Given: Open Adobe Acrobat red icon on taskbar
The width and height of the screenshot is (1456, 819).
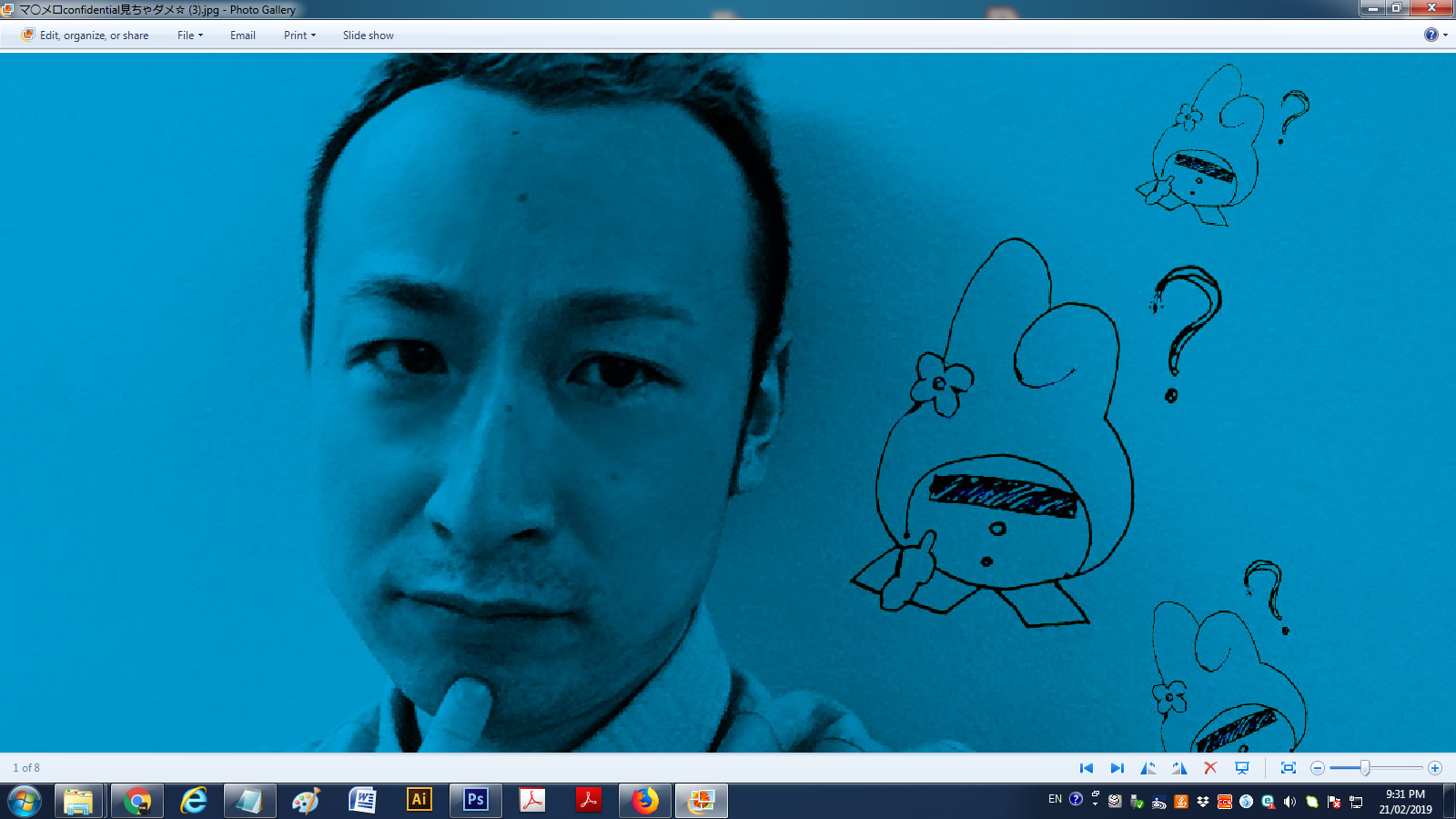Looking at the screenshot, I should 589,802.
